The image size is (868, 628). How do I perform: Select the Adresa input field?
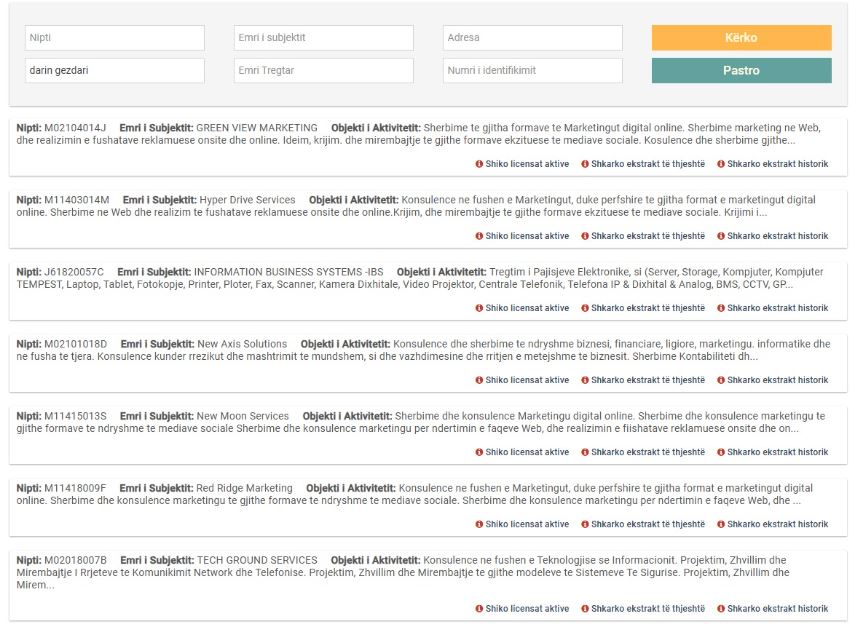532,38
